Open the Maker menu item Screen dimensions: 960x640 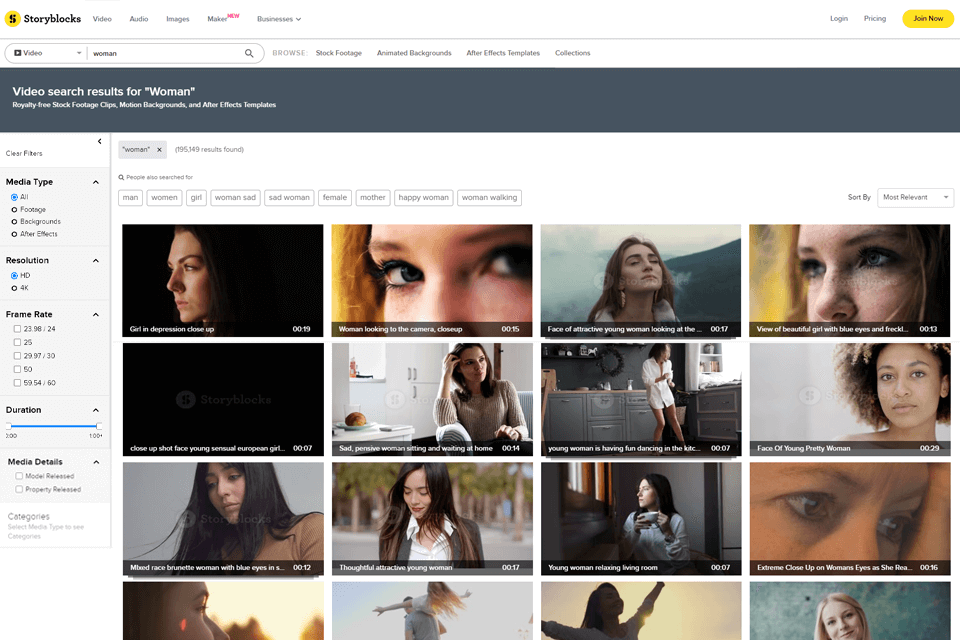click(x=223, y=18)
